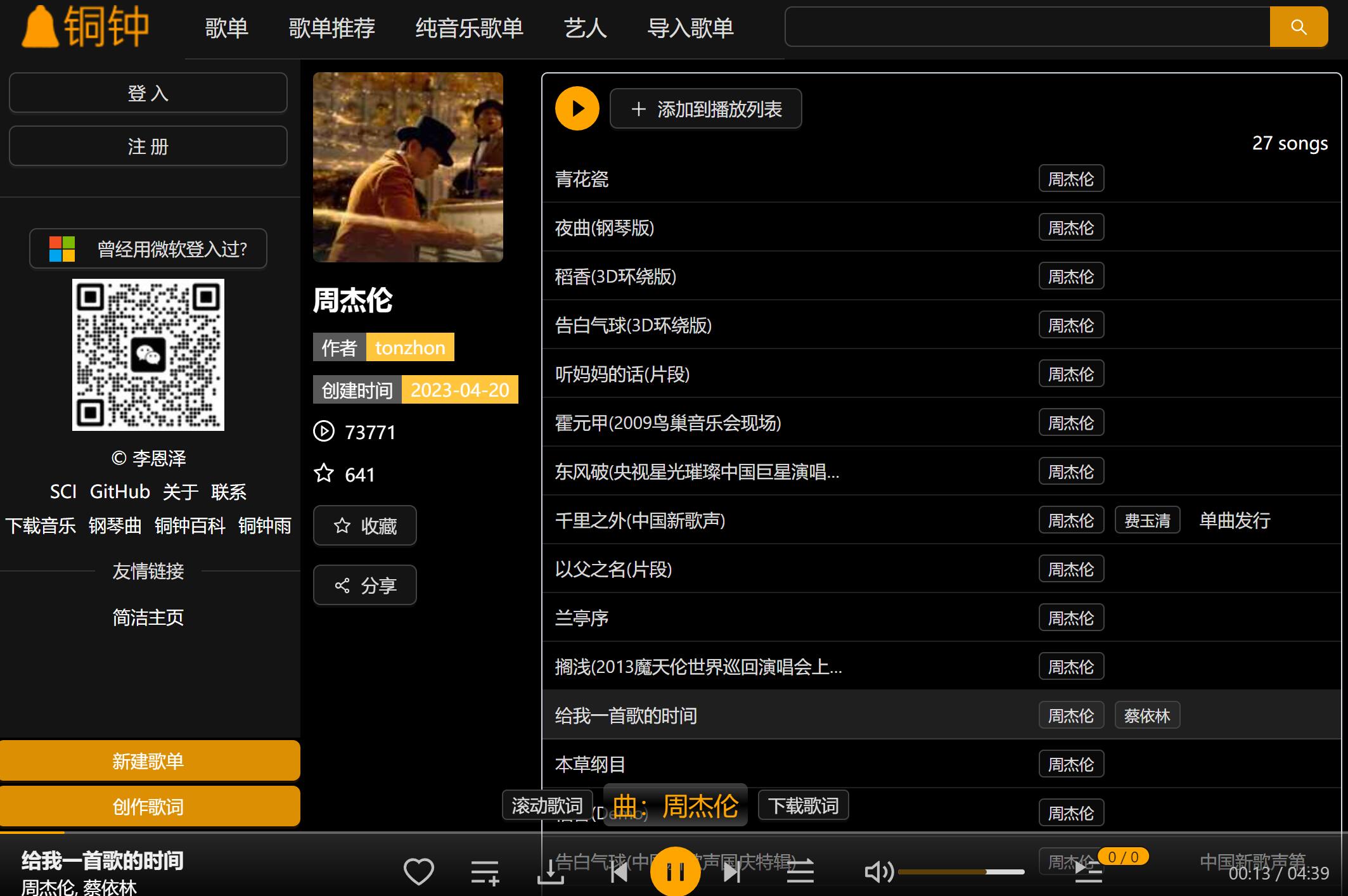Open the 钢琴曲 link
This screenshot has height=896, width=1348.
115,526
